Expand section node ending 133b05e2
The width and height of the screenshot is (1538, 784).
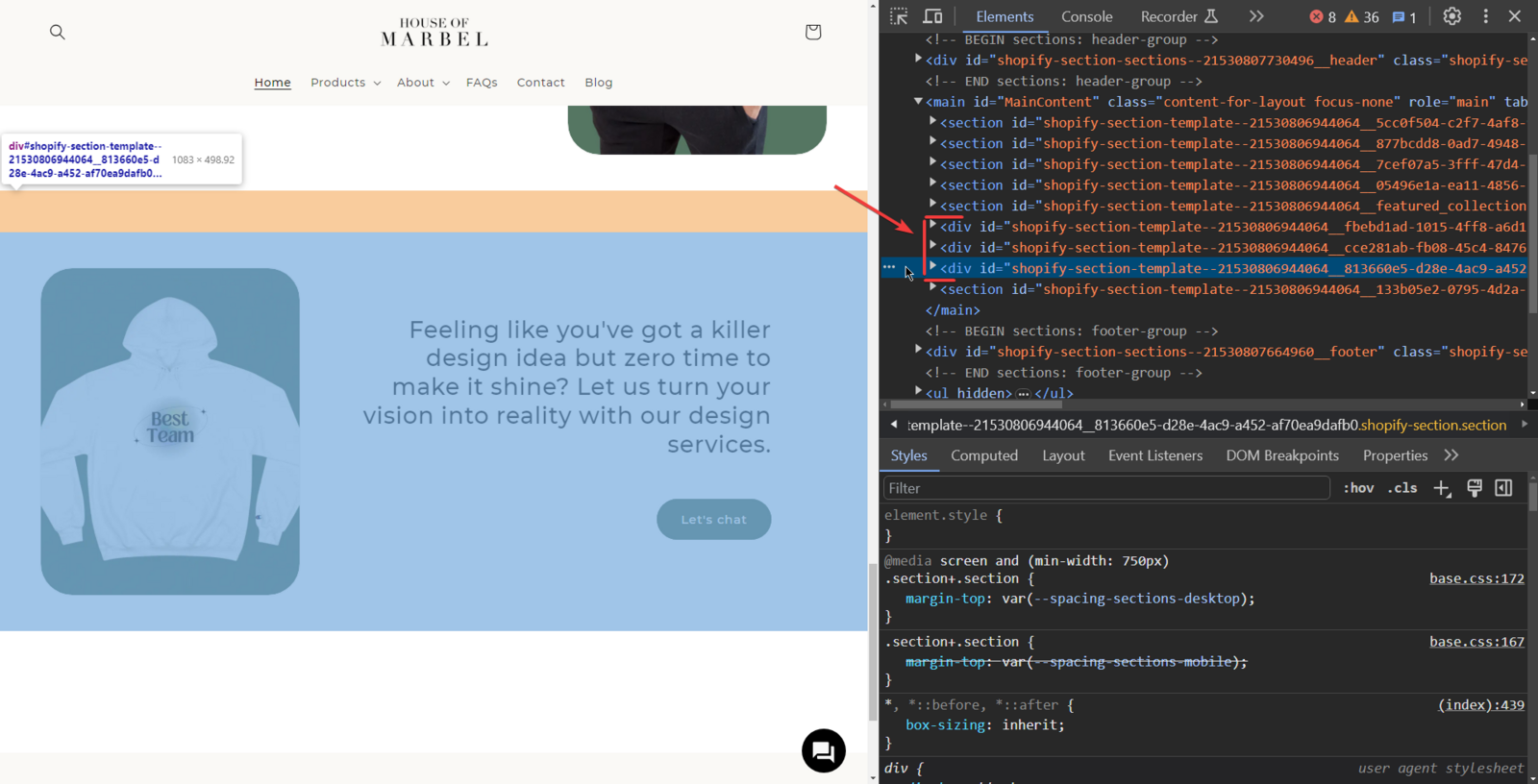coord(932,288)
